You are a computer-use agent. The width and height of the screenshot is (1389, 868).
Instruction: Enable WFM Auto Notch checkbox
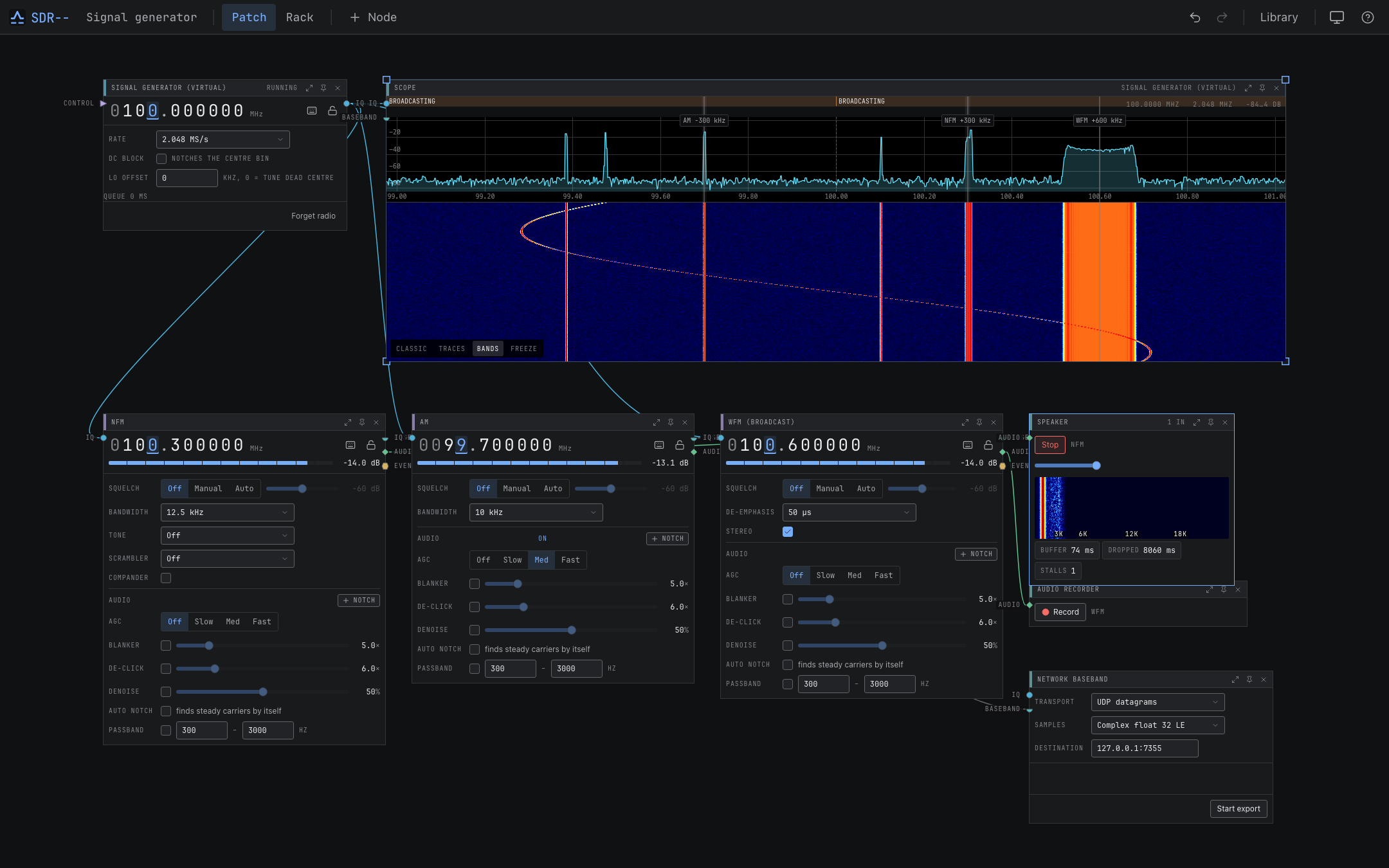tap(788, 665)
